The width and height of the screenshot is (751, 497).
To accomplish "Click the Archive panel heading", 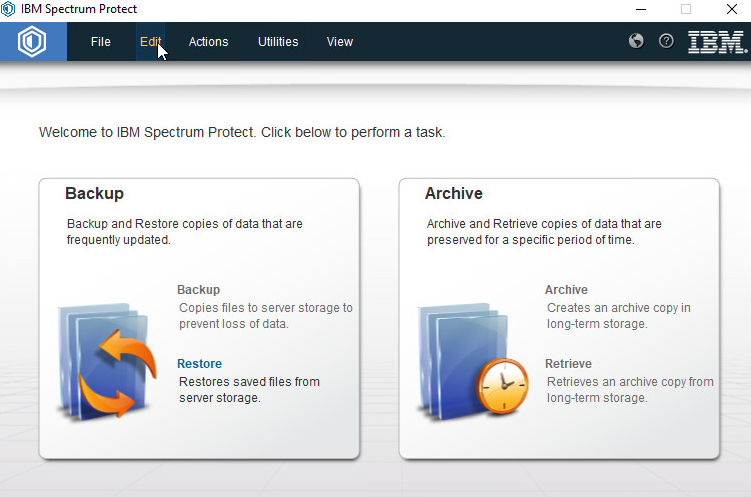I will click(x=453, y=194).
